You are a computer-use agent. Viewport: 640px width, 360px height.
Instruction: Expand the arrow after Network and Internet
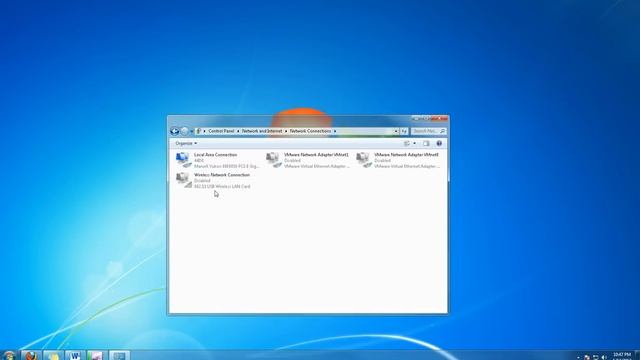coord(286,131)
